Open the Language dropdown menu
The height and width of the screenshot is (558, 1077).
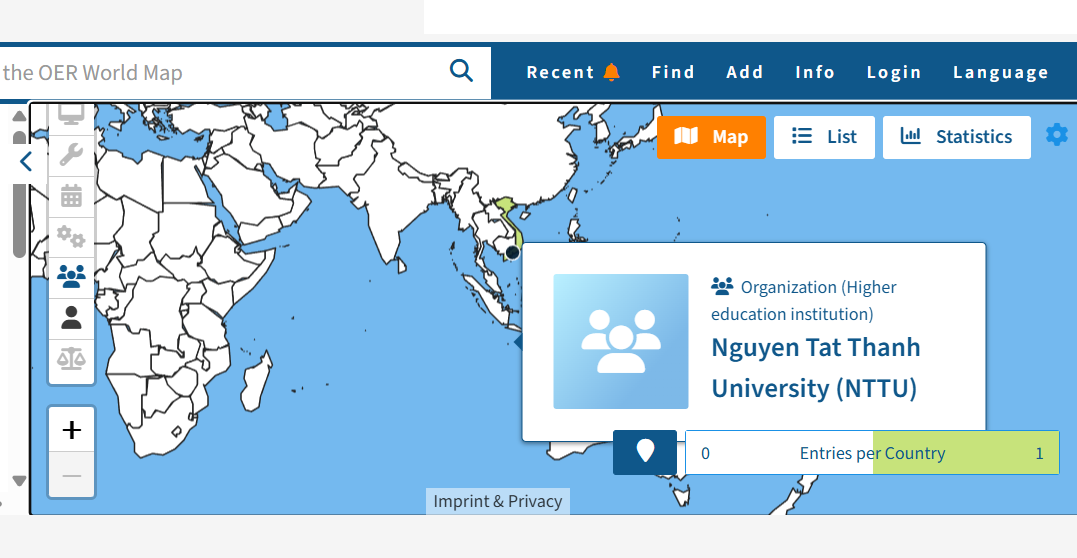[x=1000, y=72]
